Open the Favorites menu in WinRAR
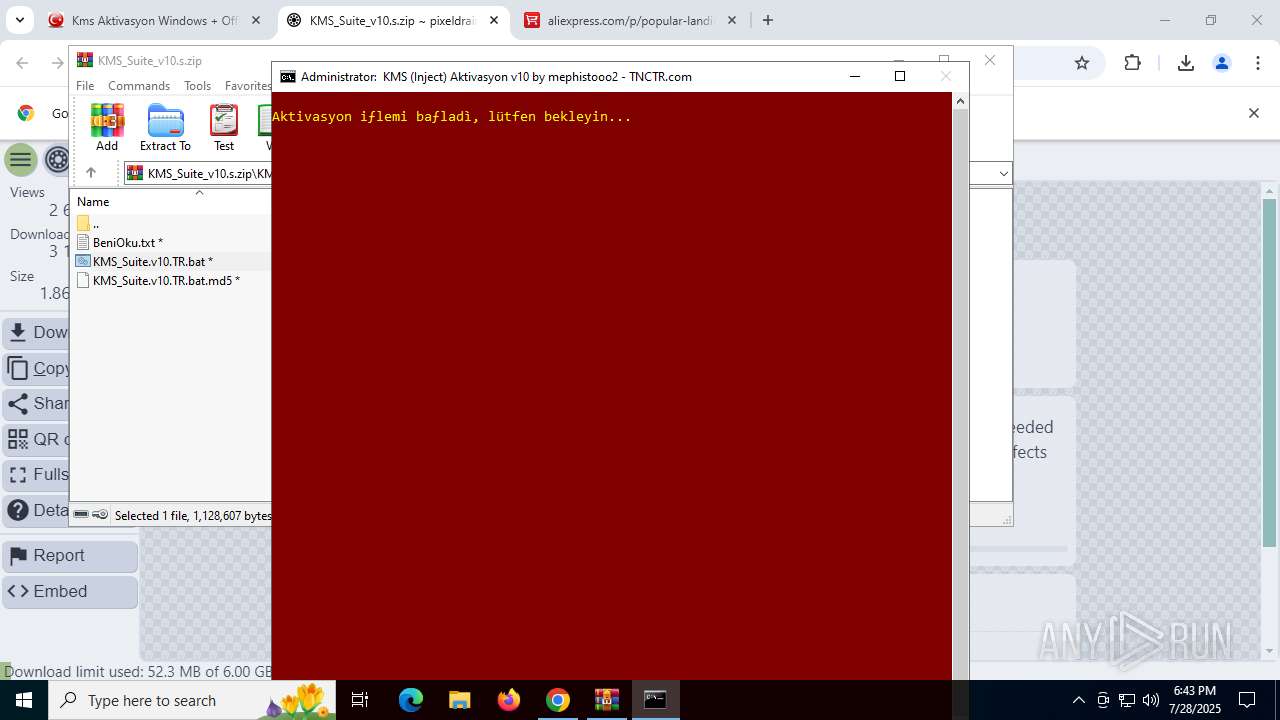Screen dimensions: 1280x720 point(247,86)
